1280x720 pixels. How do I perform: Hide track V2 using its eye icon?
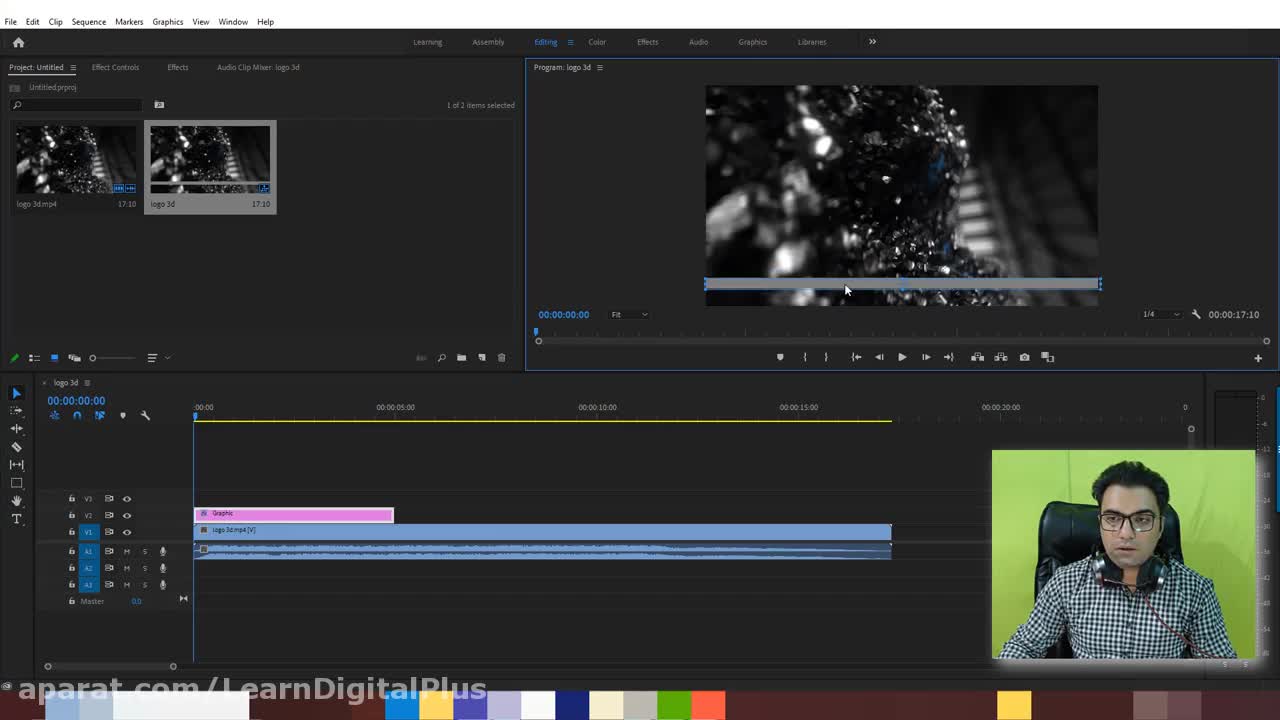click(x=127, y=515)
